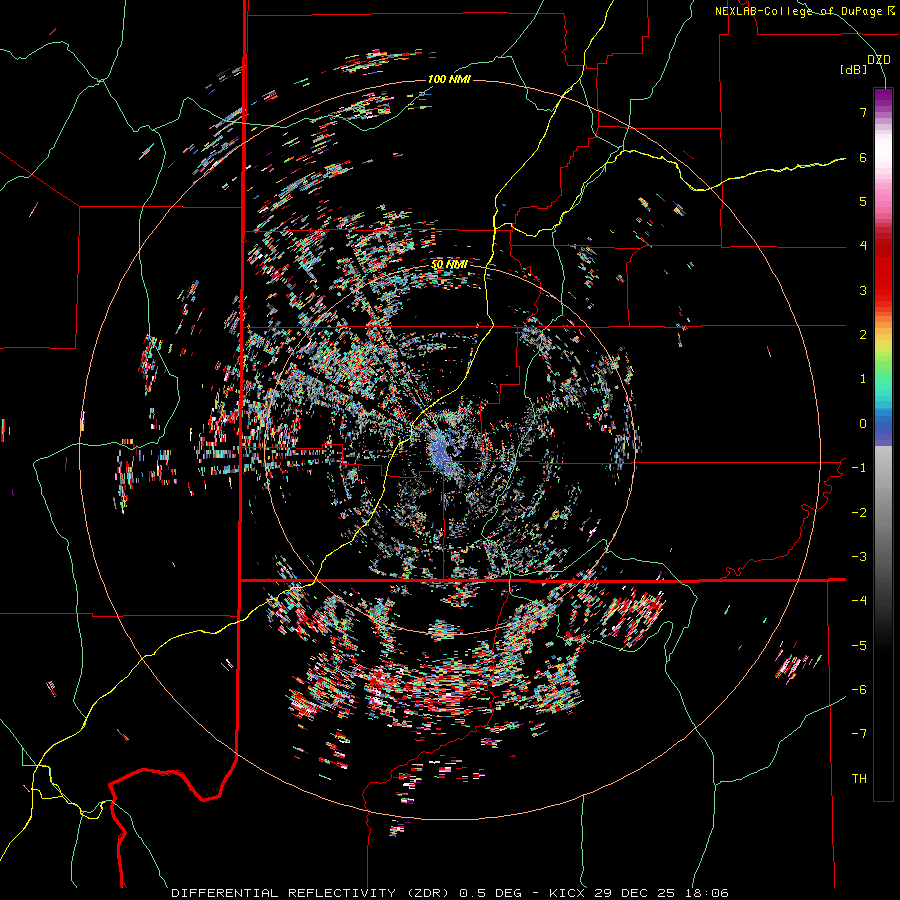Click the KICX station identifier
This screenshot has width=900, height=900.
pos(569,893)
